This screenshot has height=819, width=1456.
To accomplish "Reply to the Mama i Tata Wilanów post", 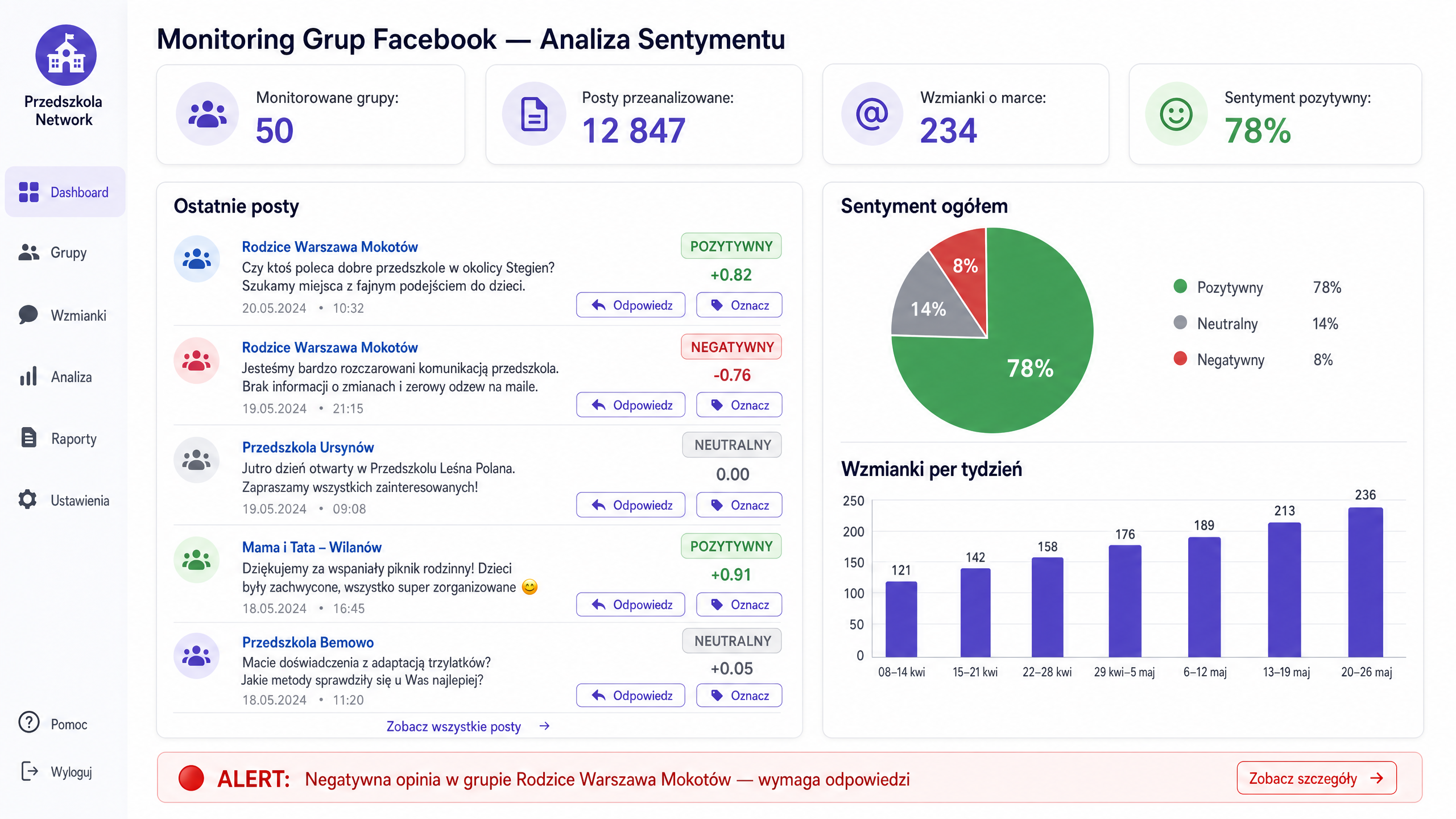I will 631,605.
